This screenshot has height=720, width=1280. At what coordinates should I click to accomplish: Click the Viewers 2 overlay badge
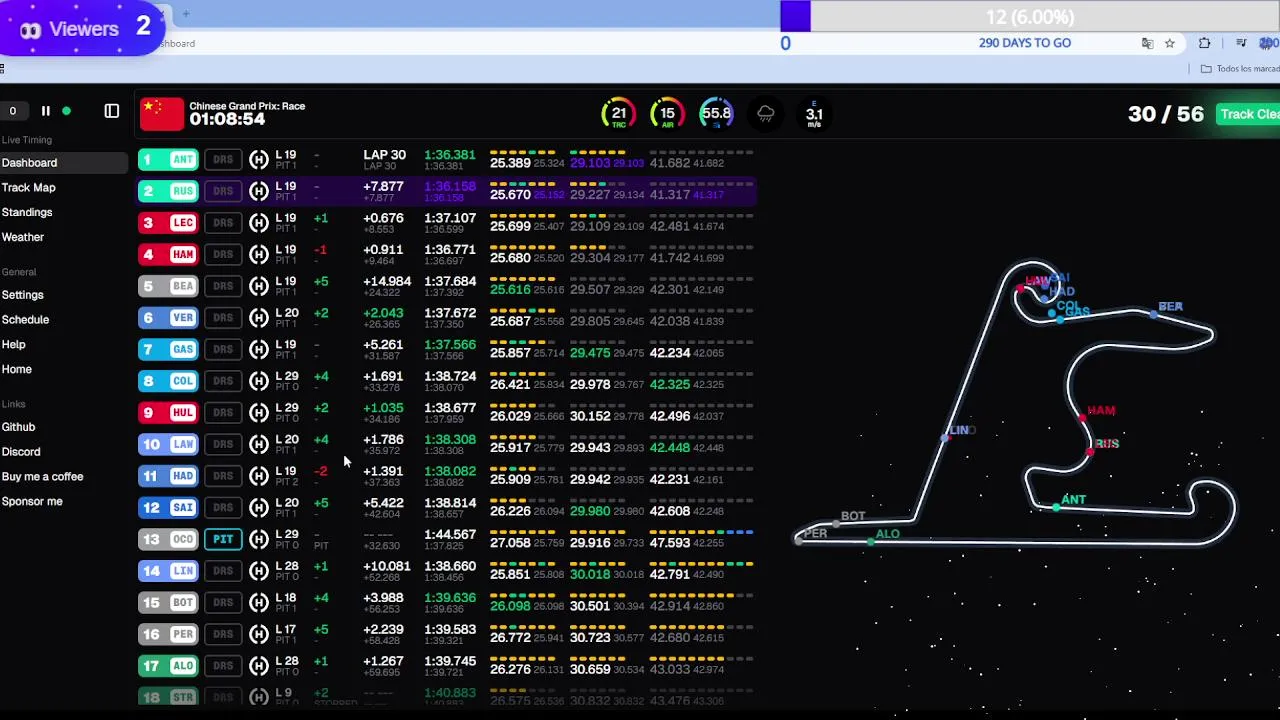click(x=84, y=28)
